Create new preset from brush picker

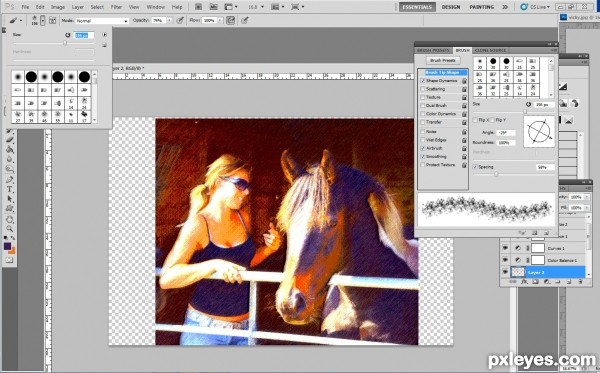click(104, 45)
